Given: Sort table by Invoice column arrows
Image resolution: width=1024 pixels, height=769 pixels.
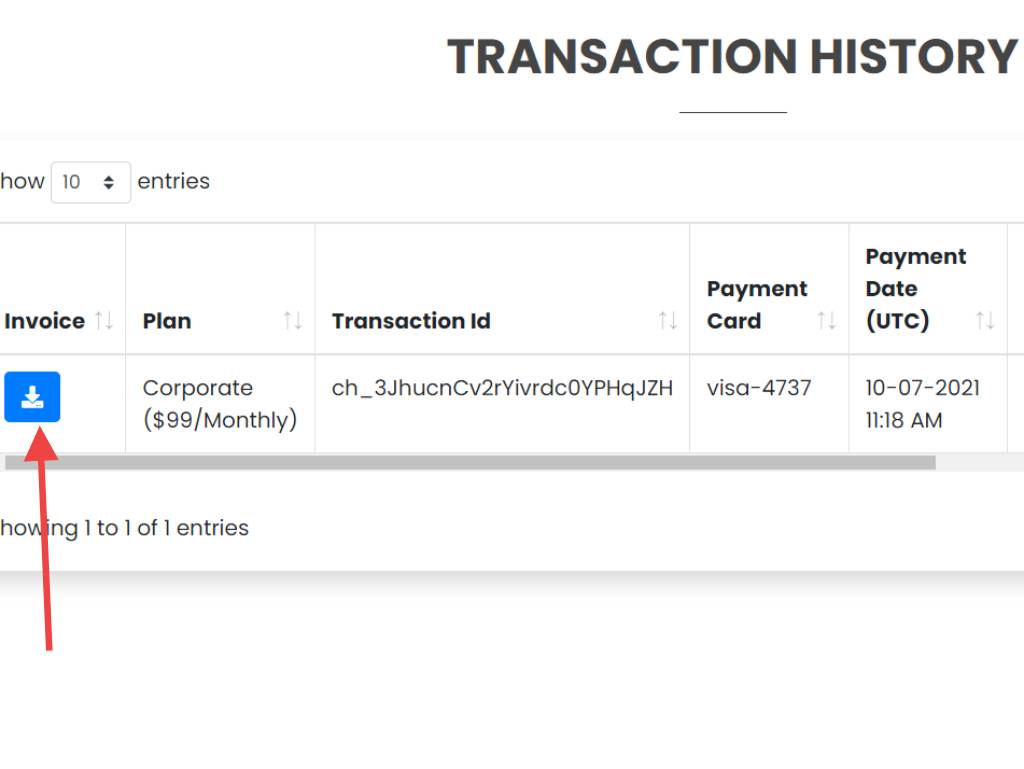Looking at the screenshot, I should [x=104, y=321].
